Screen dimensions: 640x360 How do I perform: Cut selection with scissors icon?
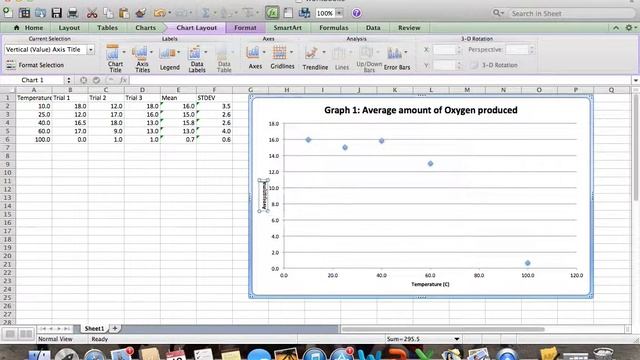[92, 13]
